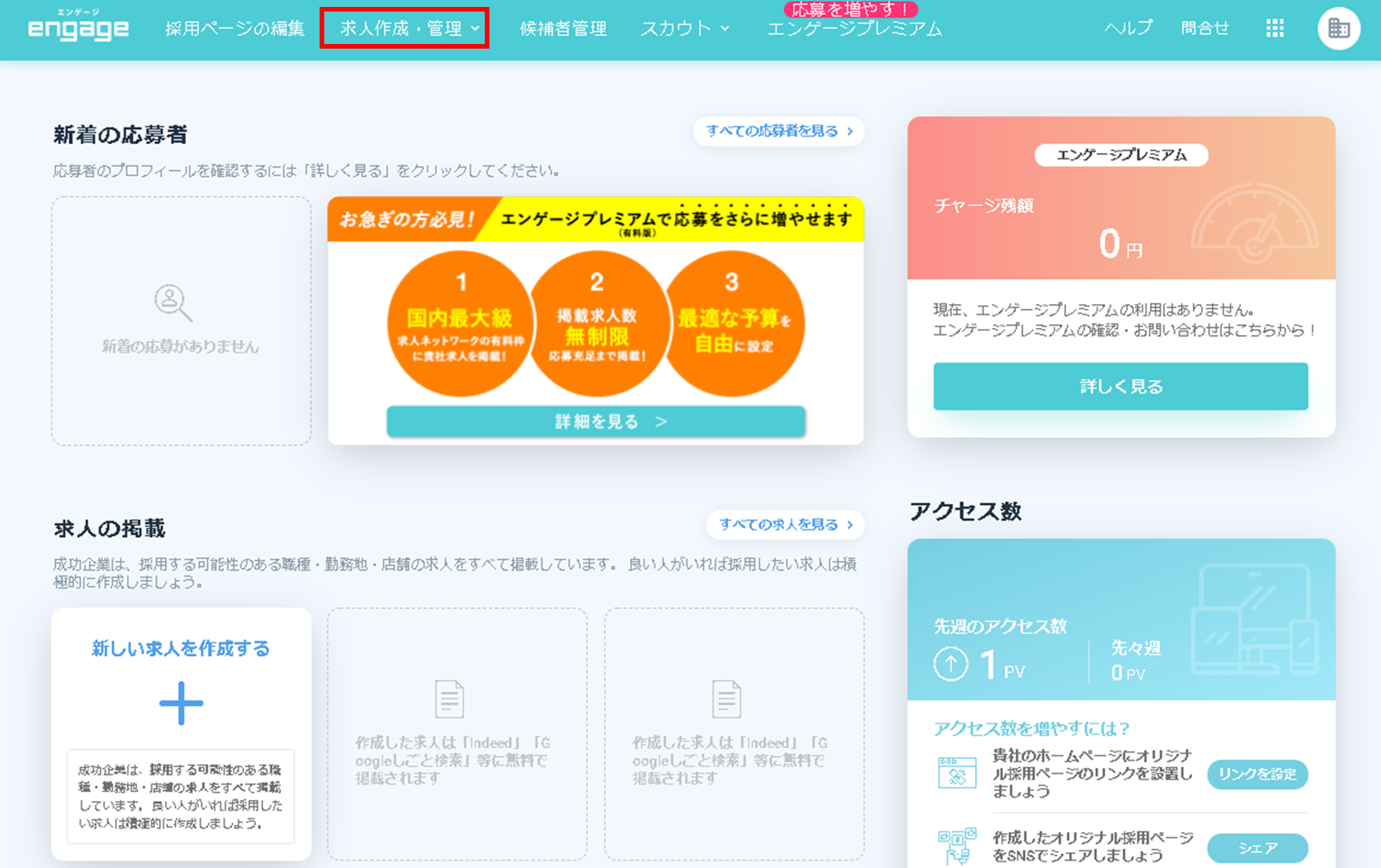Viewport: 1381px width, 868px height.
Task: Click the エンゲージプレミアム pill label
Action: (x=1121, y=155)
